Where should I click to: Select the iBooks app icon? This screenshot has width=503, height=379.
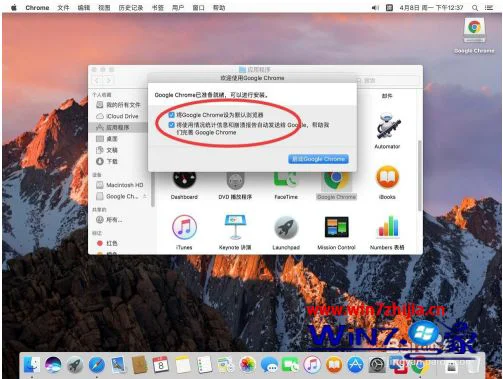point(387,177)
